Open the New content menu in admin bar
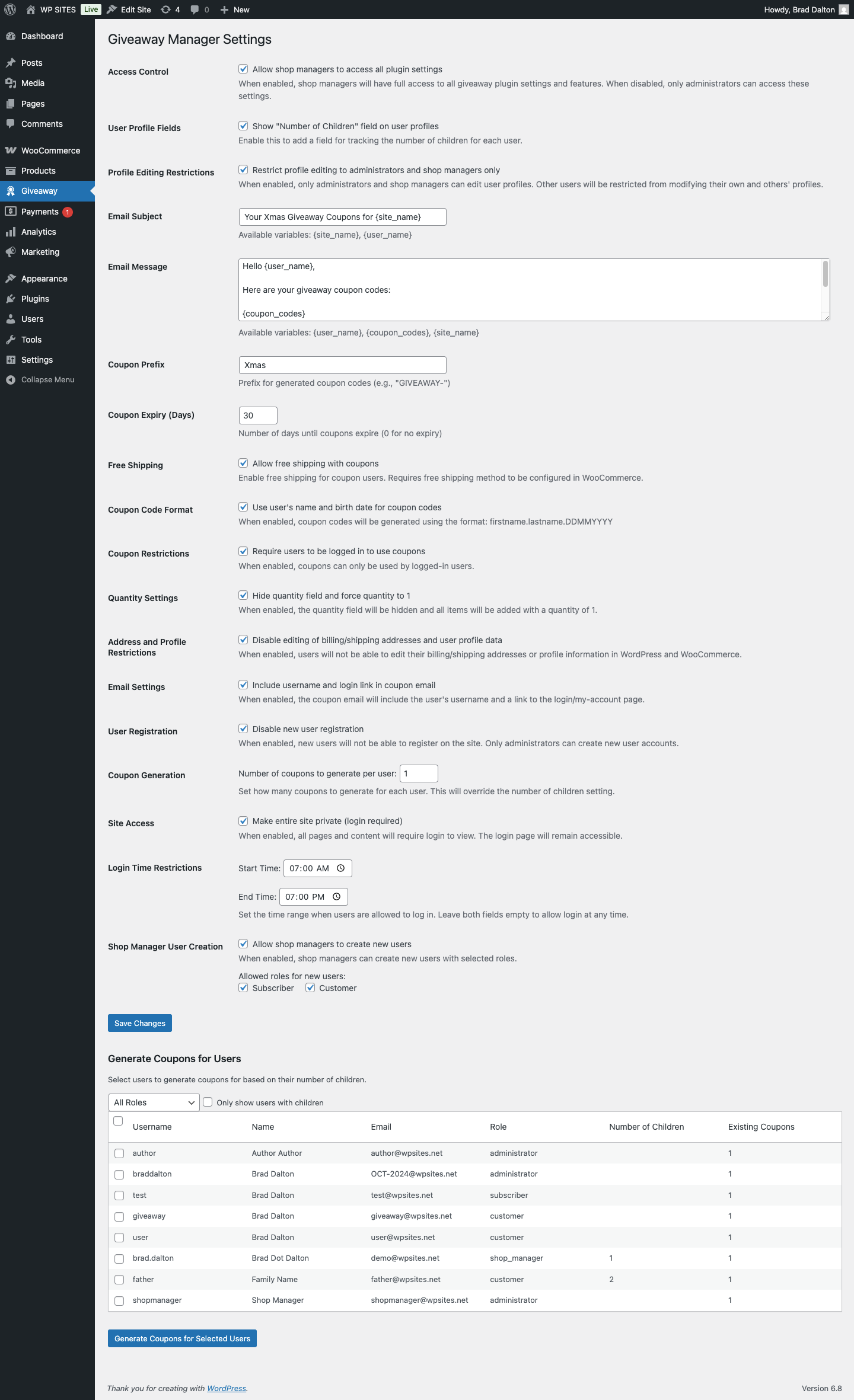Viewport: 854px width, 1400px height. pos(235,9)
